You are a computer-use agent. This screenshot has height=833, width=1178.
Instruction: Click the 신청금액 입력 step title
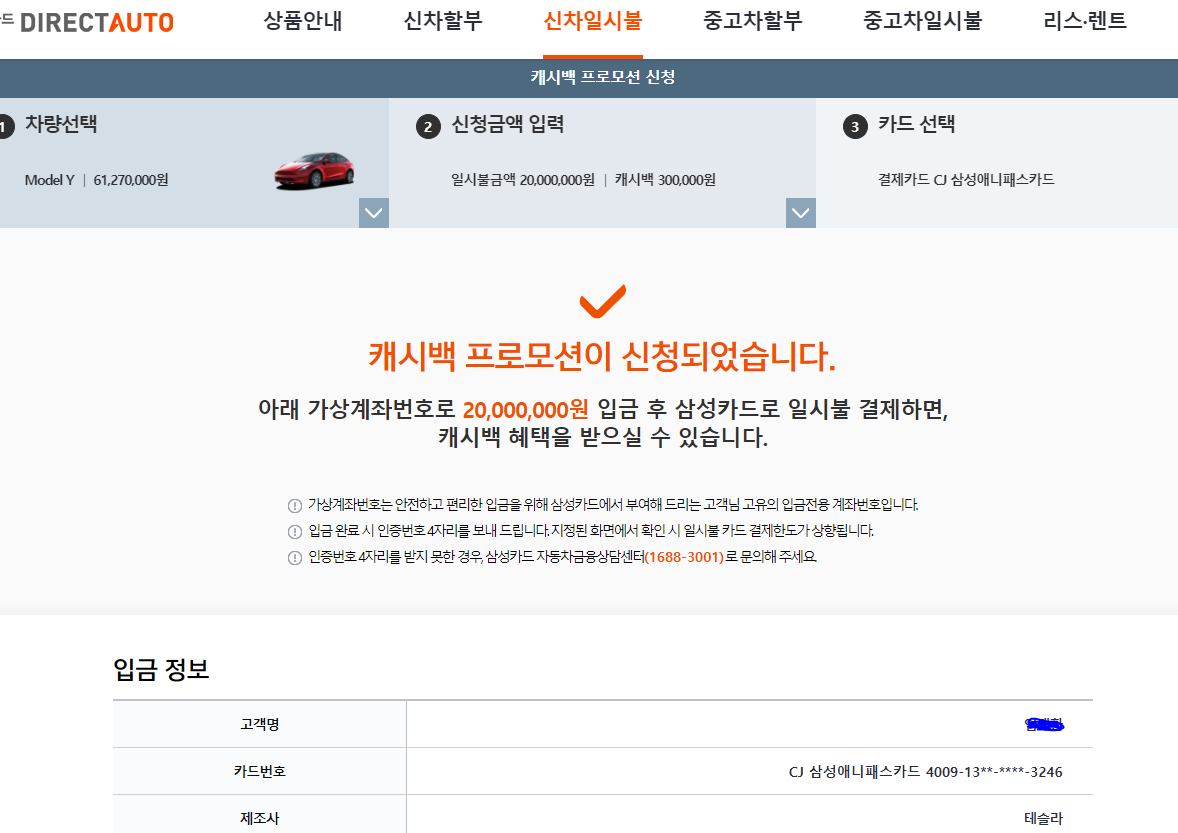pyautogui.click(x=508, y=124)
